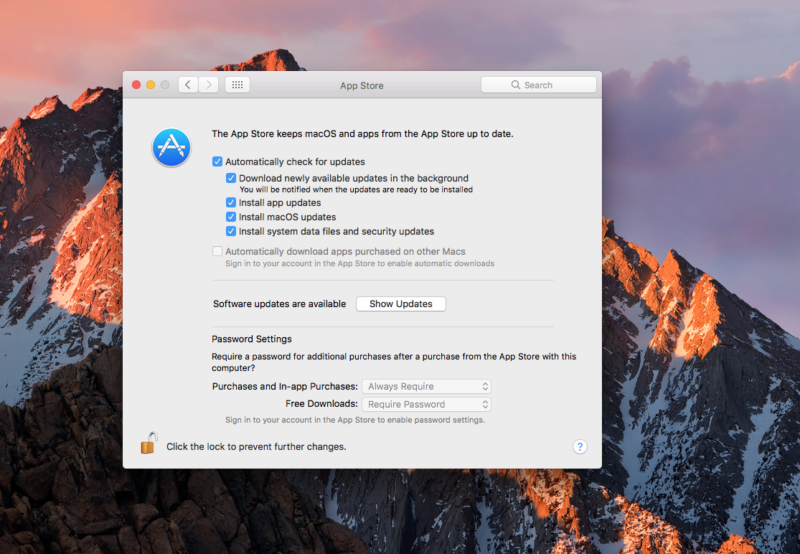Close the App Store preferences window
Image resolution: width=800 pixels, height=554 pixels.
point(136,85)
